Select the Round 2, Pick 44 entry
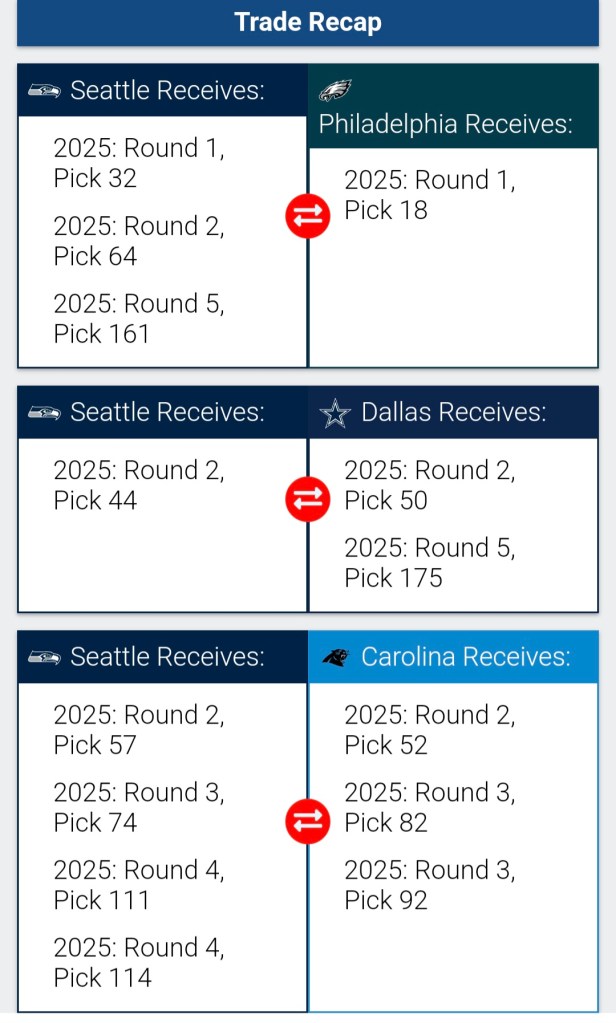616x1023 pixels. coord(139,485)
